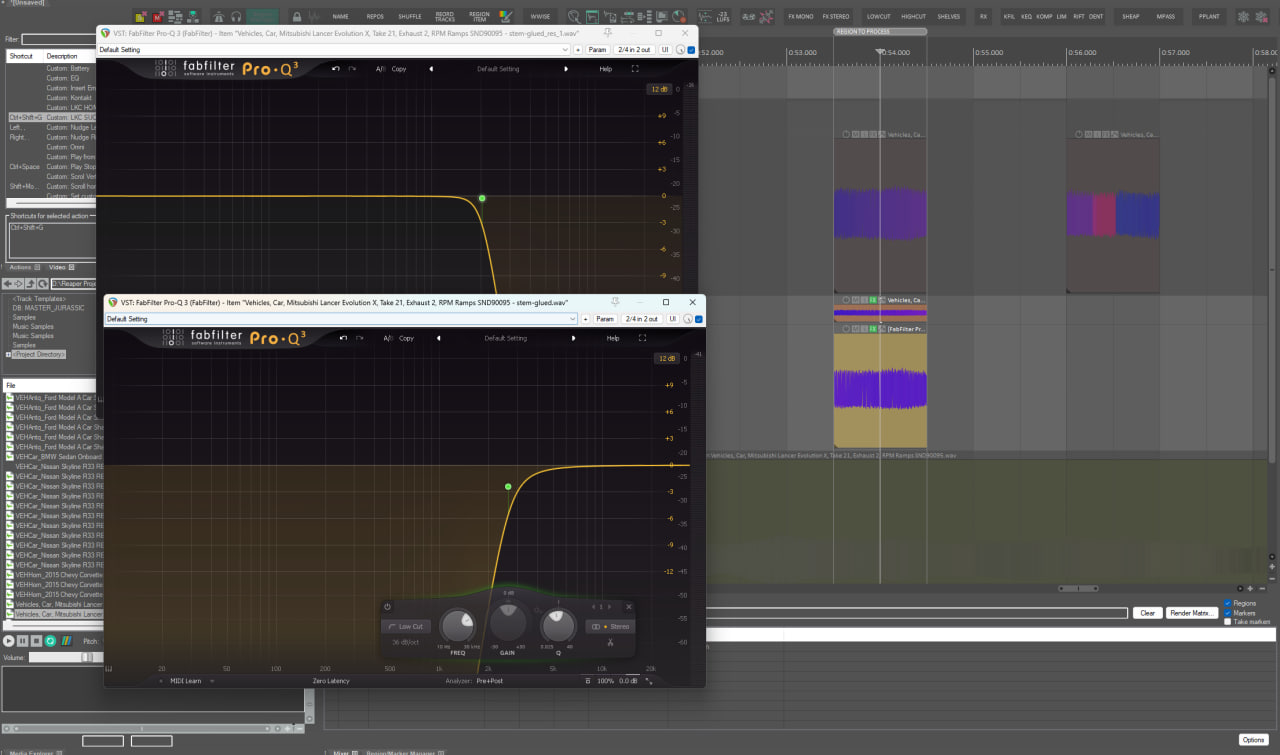Screen dimensions: 1280x755
Task: Click Param button in rear FX window
Action: pyautogui.click(x=597, y=49)
